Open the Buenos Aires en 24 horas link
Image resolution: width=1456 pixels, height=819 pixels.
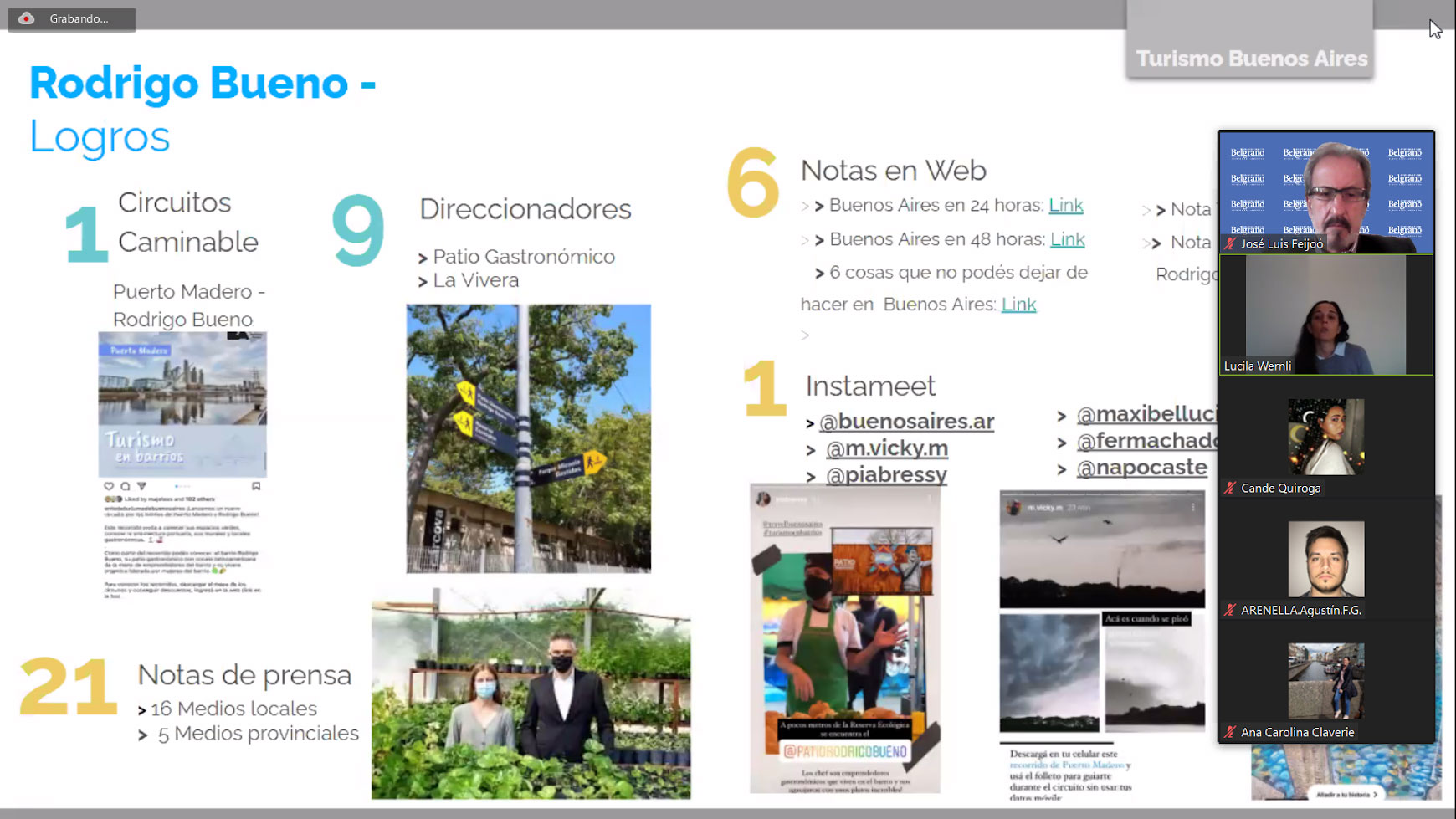pos(1065,206)
